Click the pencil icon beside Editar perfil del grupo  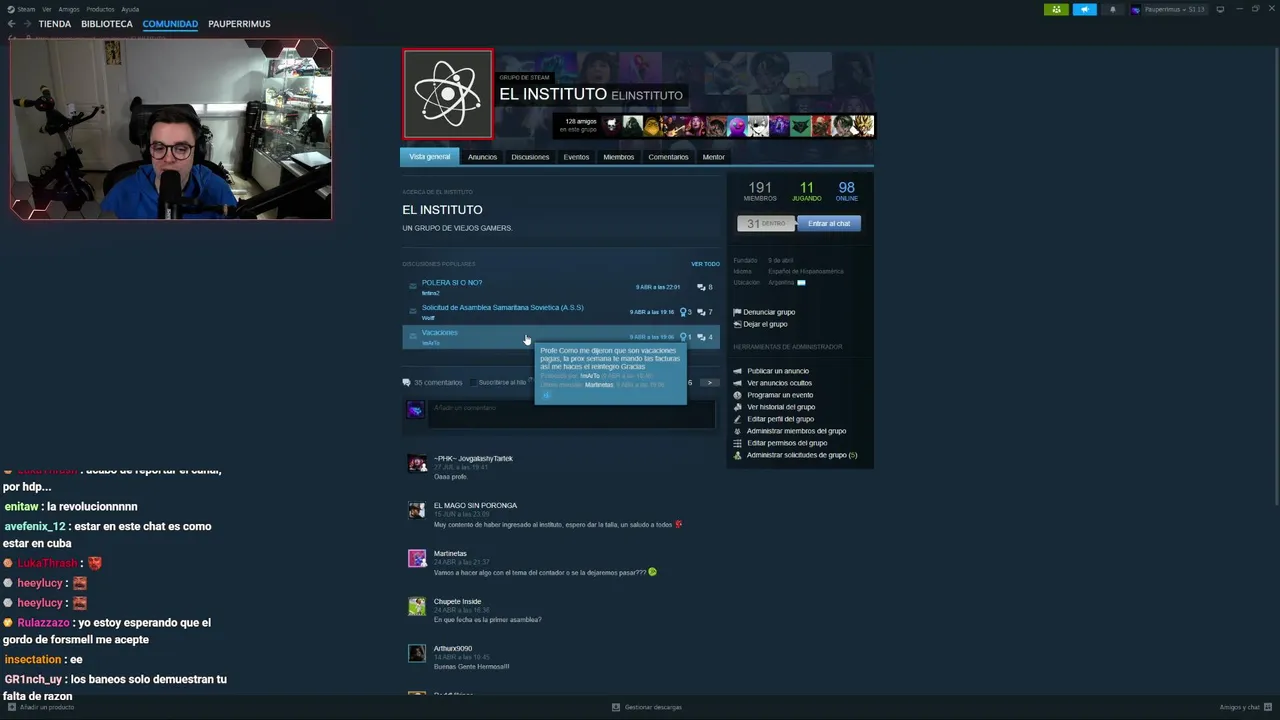(737, 419)
